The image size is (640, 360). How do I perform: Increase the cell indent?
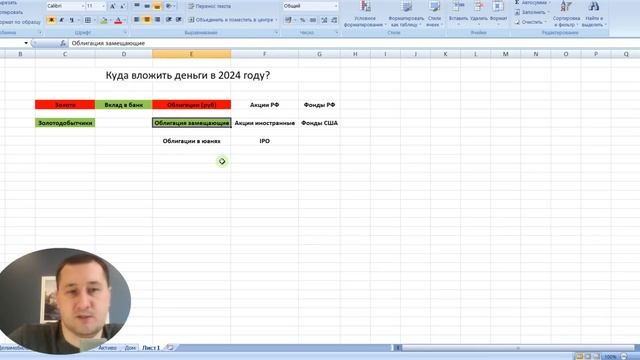coord(179,20)
